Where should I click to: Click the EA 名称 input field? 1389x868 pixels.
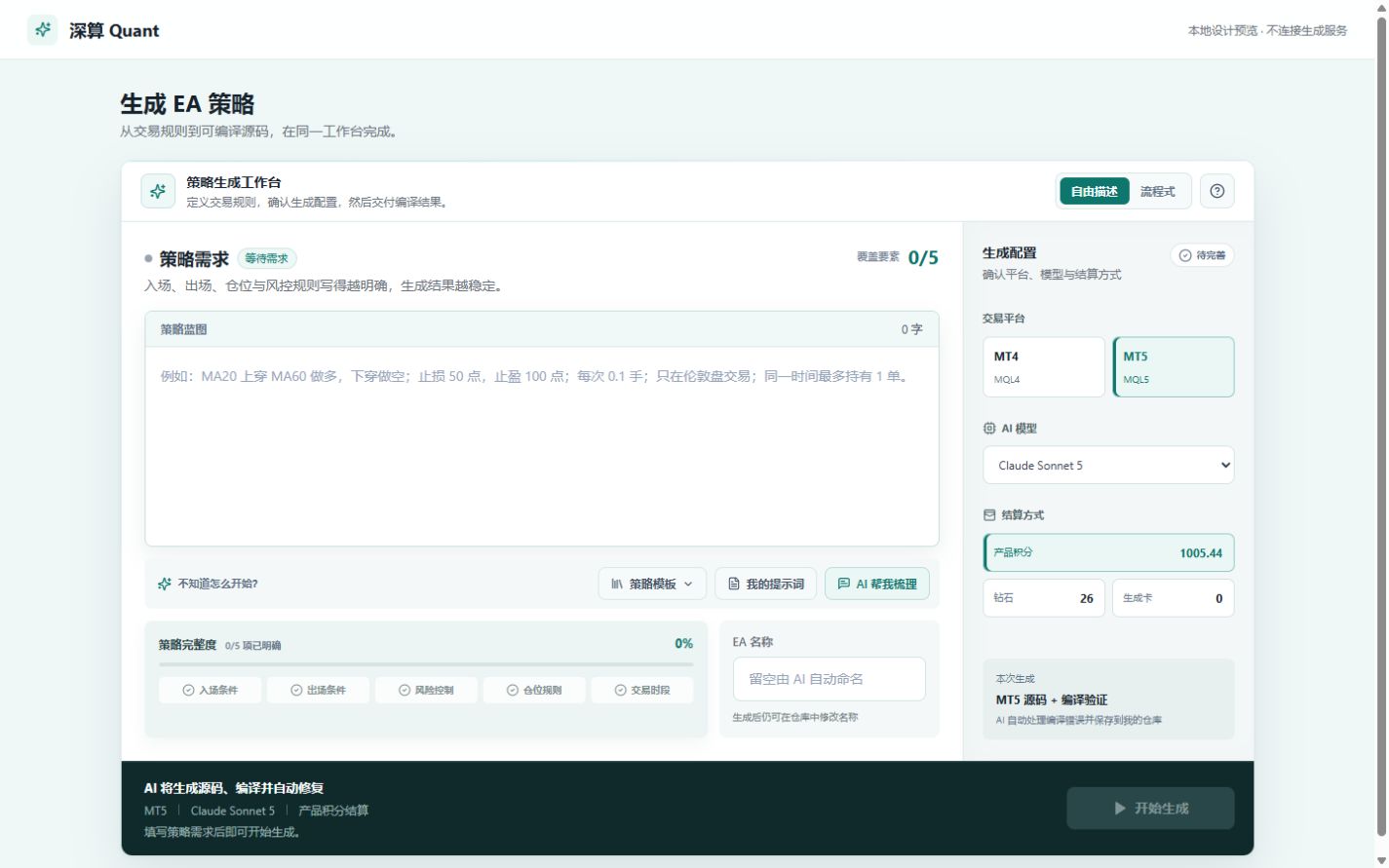click(x=829, y=679)
